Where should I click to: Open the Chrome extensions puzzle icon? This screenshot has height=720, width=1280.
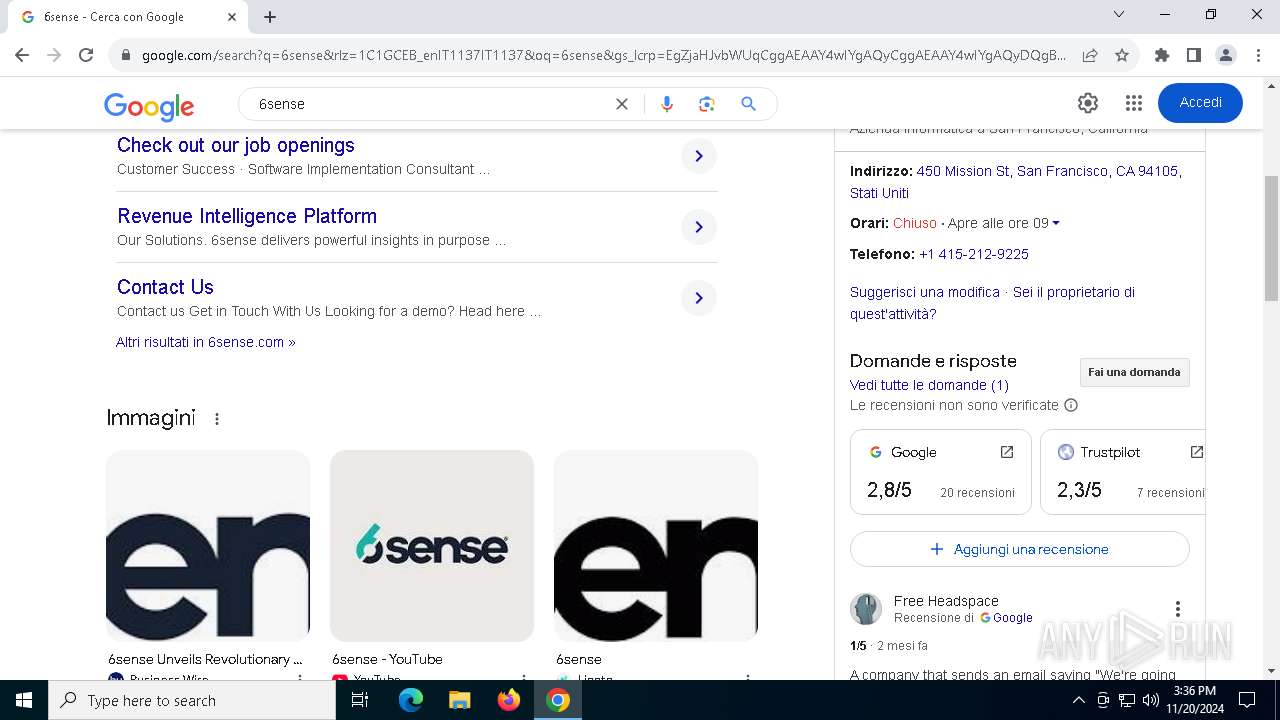coord(1161,55)
